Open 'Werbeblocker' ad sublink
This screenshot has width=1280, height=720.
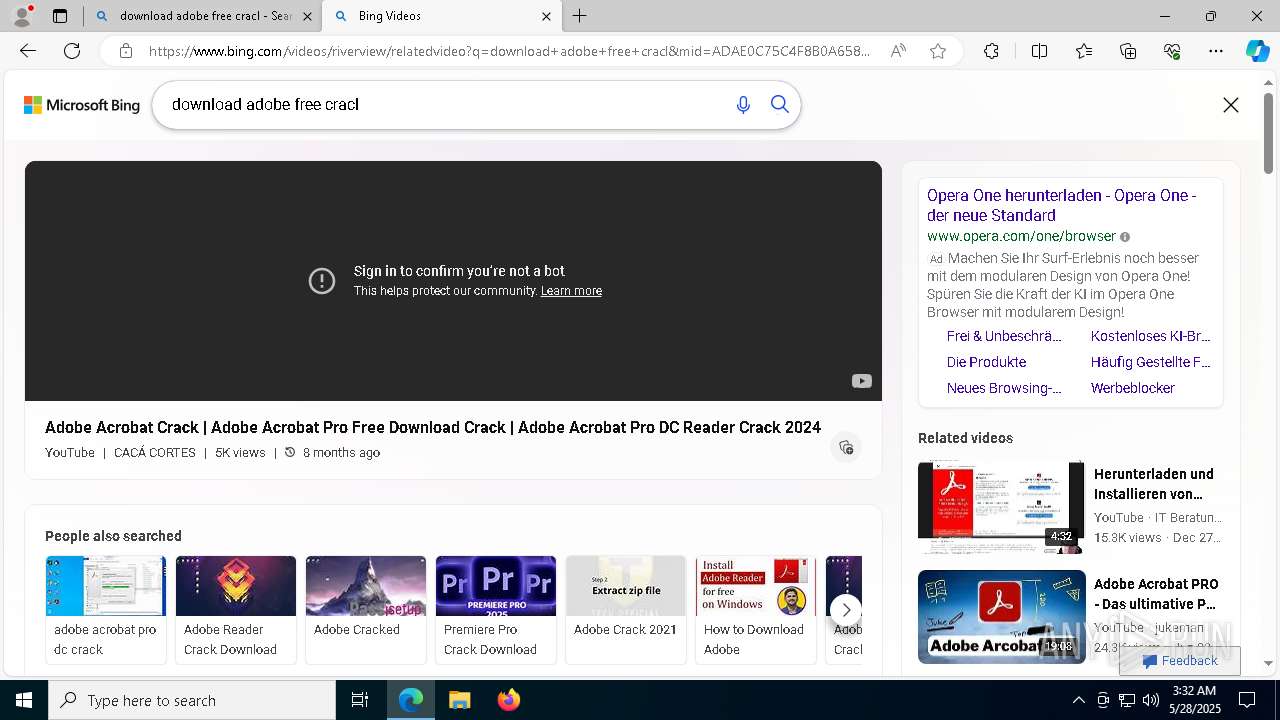(1133, 388)
